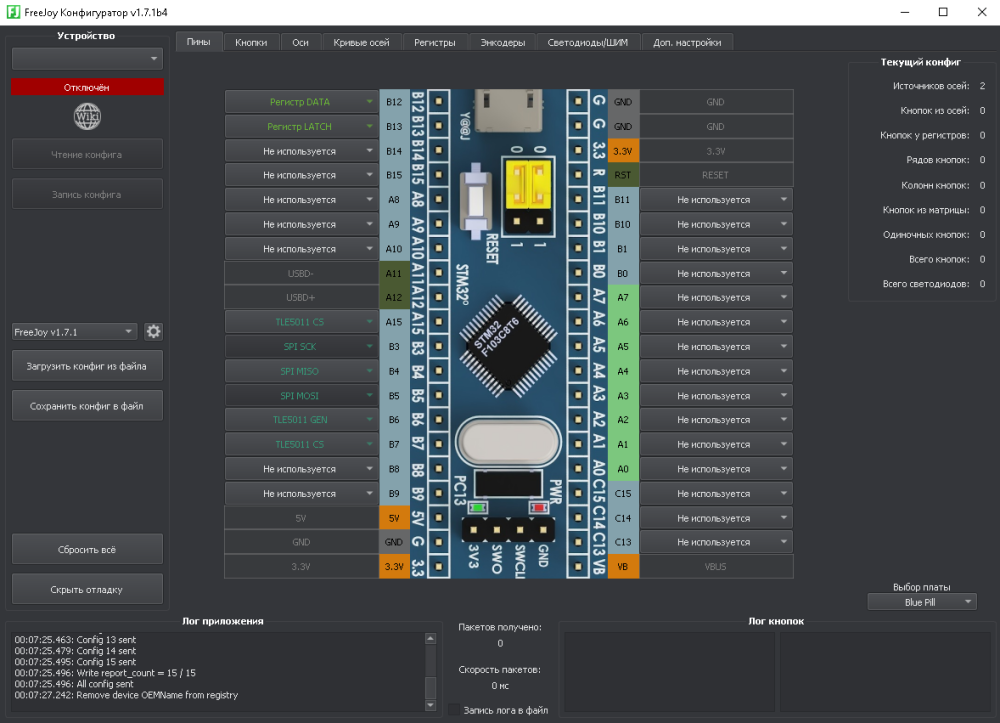This screenshot has height=723, width=1000.
Task: Click the settings gear next to FreeJoy v1.7.1
Action: click(154, 332)
